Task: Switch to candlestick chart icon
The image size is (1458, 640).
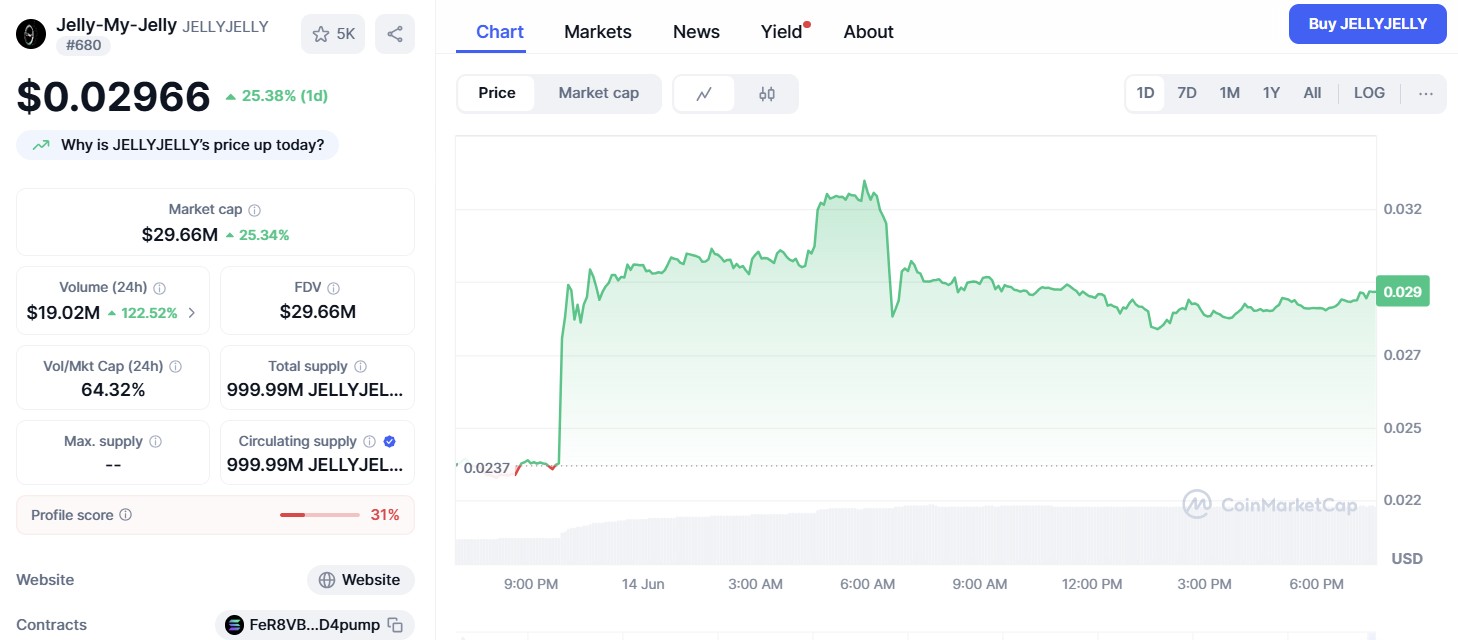Action: click(767, 94)
